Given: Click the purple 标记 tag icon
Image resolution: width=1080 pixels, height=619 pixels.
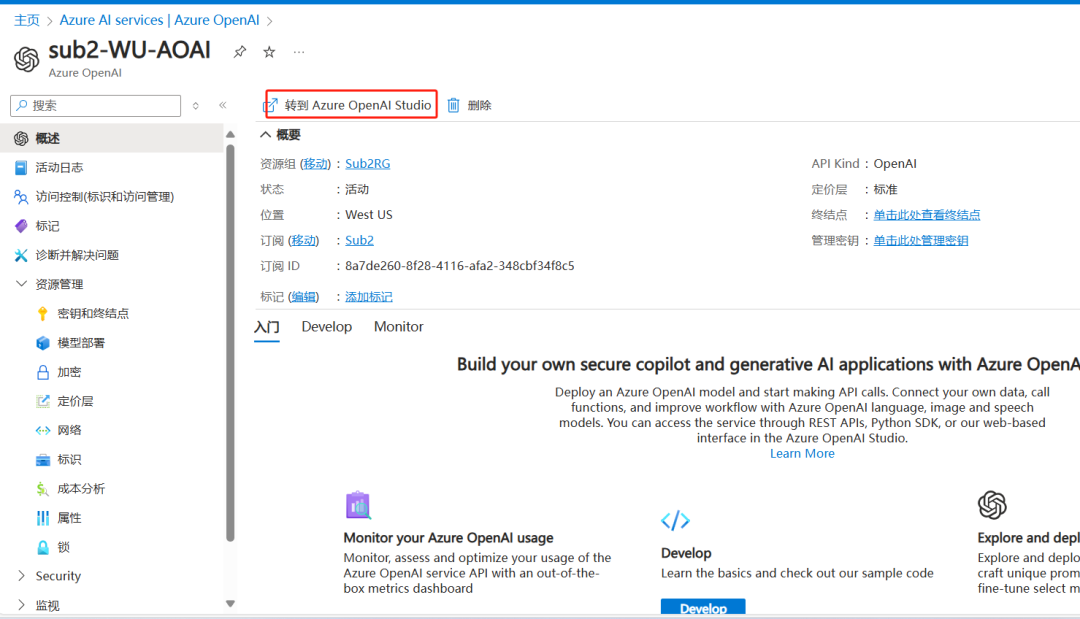Looking at the screenshot, I should click(21, 226).
